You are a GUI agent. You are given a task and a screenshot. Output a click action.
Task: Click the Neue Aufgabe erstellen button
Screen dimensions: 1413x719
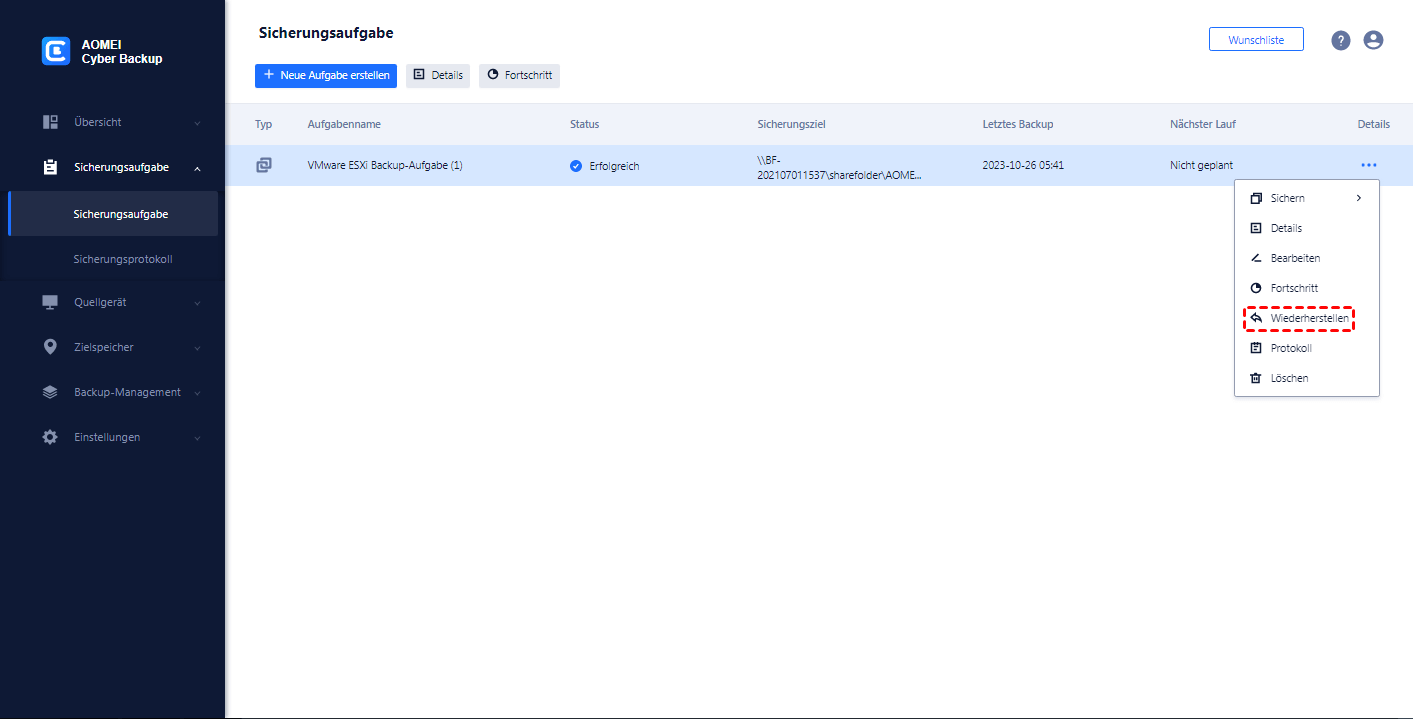pyautogui.click(x=326, y=75)
